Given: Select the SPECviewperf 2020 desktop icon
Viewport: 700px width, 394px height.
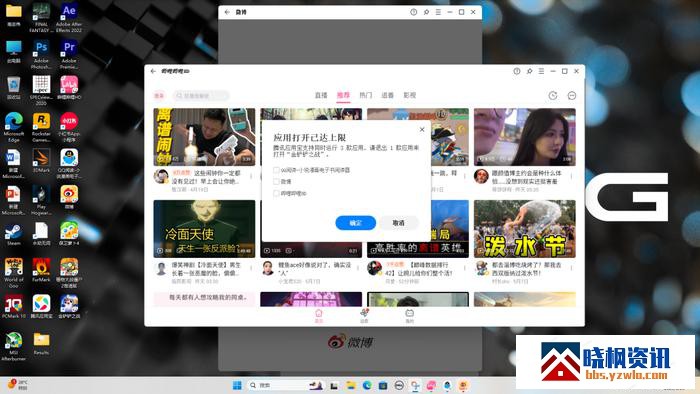Looking at the screenshot, I should click(41, 91).
